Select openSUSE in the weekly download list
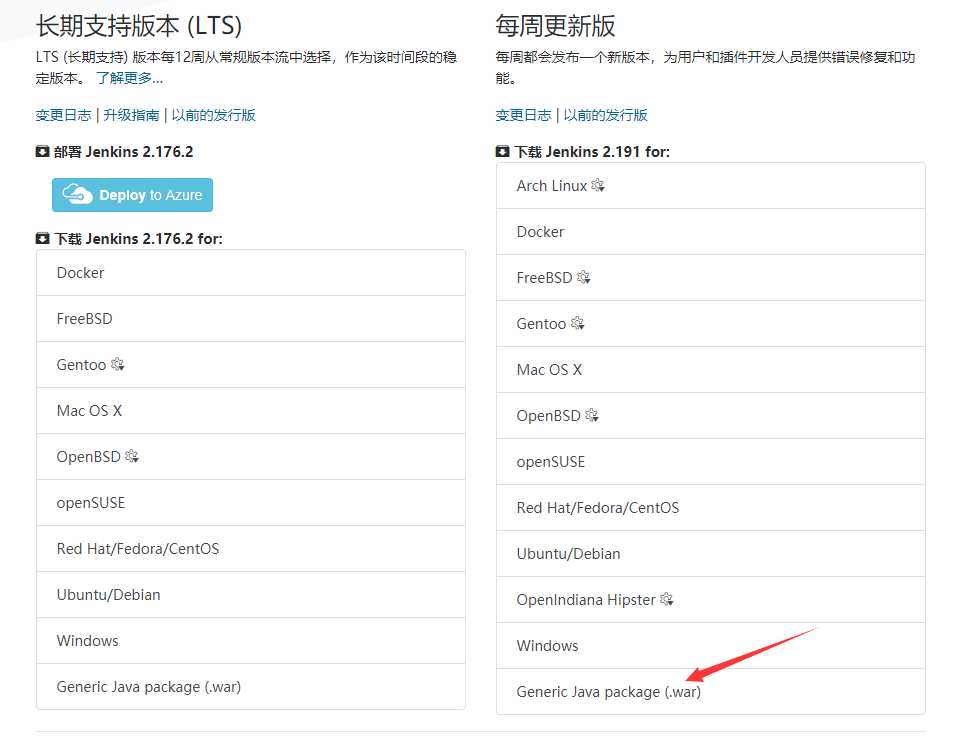Image resolution: width=970 pixels, height=739 pixels. (x=711, y=461)
